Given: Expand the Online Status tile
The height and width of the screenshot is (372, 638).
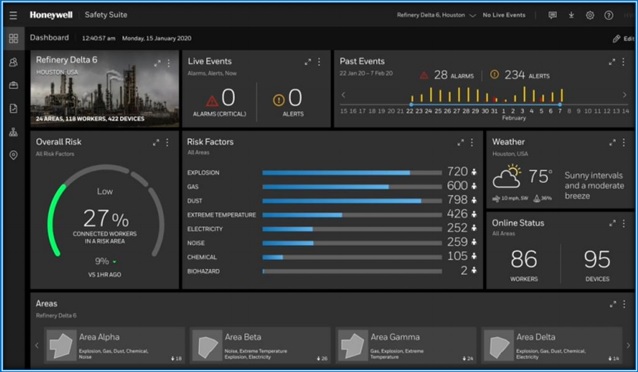Looking at the screenshot, I should coord(612,223).
